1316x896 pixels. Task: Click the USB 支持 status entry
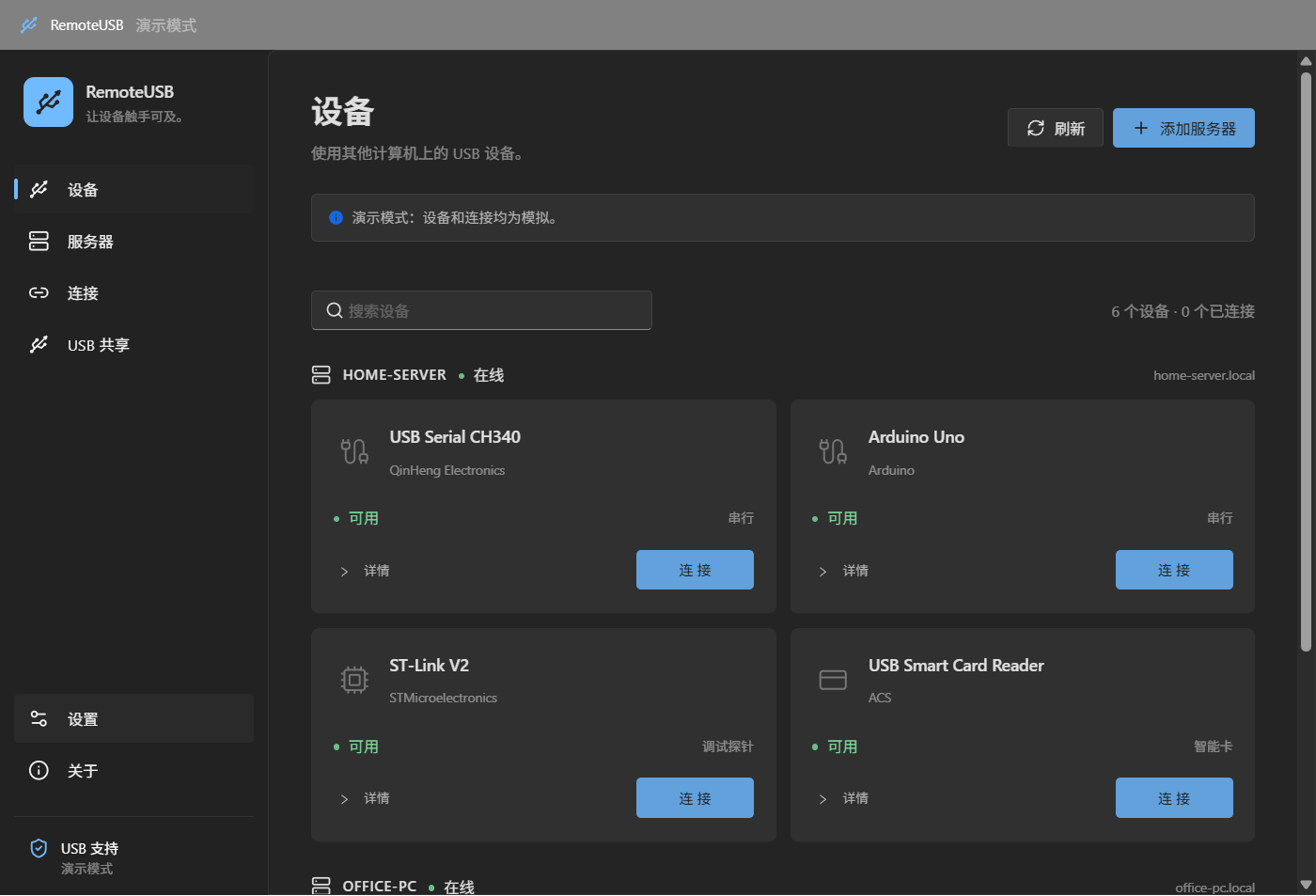tap(133, 857)
